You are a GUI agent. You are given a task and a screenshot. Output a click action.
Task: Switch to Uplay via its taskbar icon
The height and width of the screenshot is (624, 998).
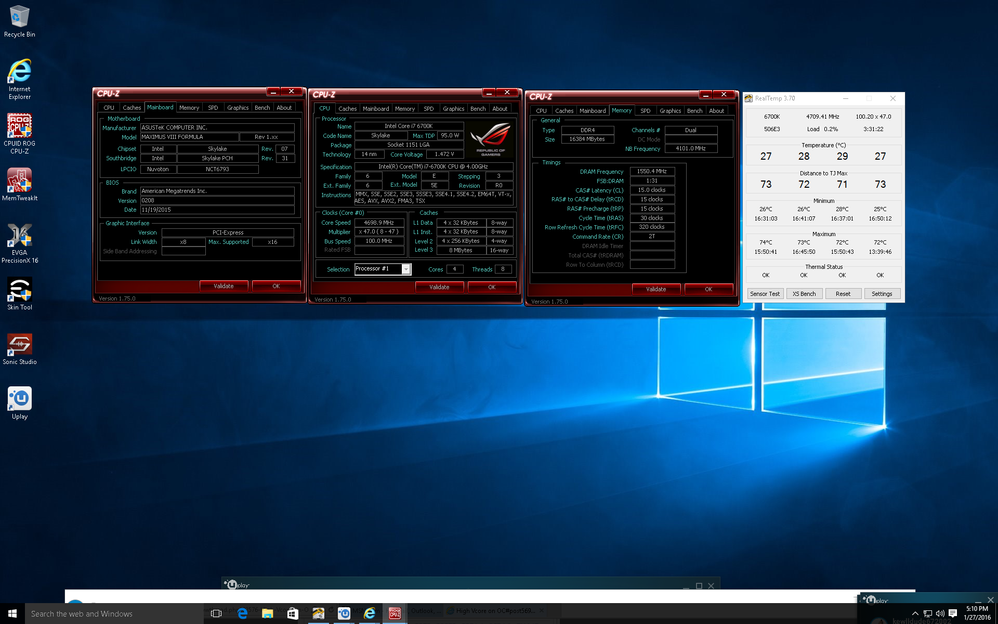344,613
